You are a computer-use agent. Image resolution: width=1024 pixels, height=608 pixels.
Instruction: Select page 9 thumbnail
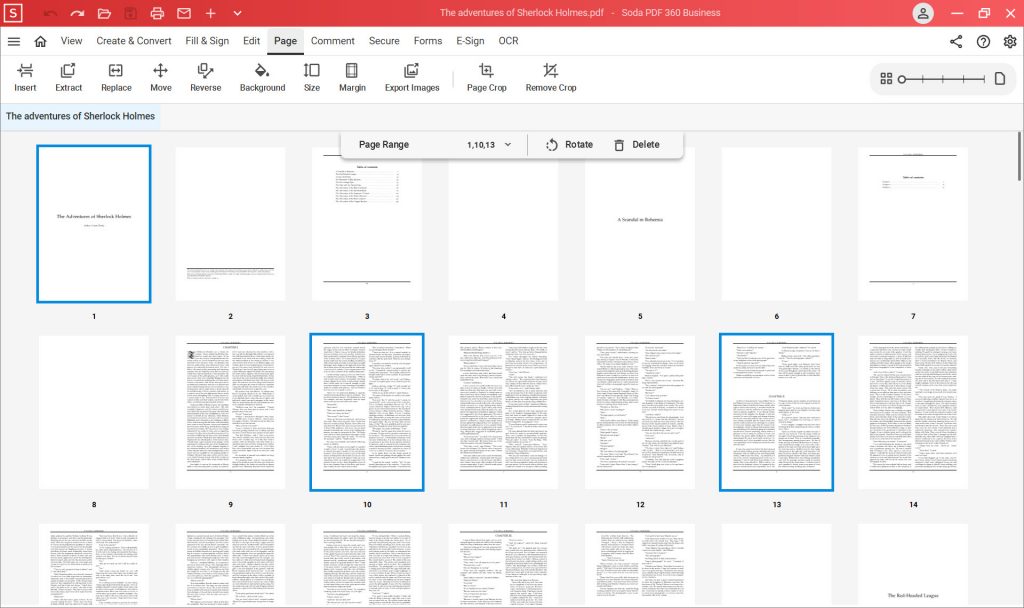point(231,412)
